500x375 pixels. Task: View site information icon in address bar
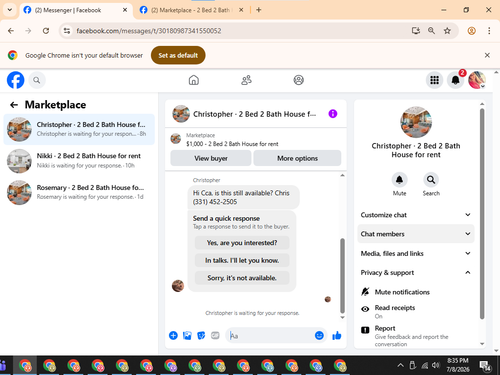(x=67, y=31)
